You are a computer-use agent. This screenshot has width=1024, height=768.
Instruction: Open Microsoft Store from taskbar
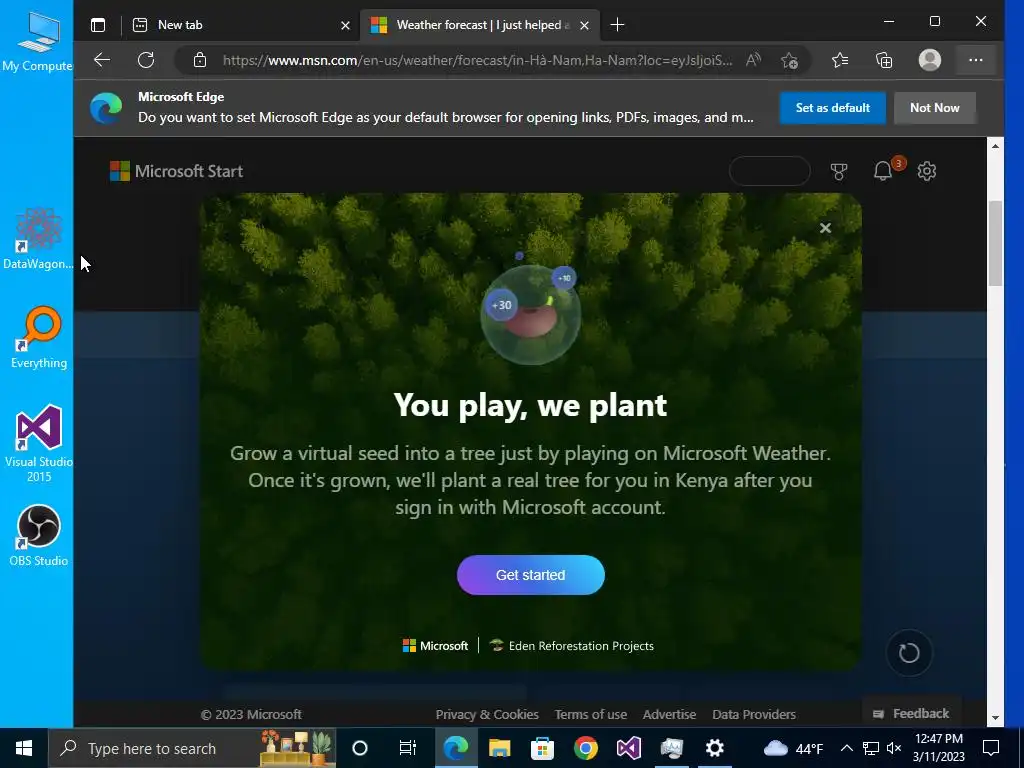pyautogui.click(x=542, y=748)
